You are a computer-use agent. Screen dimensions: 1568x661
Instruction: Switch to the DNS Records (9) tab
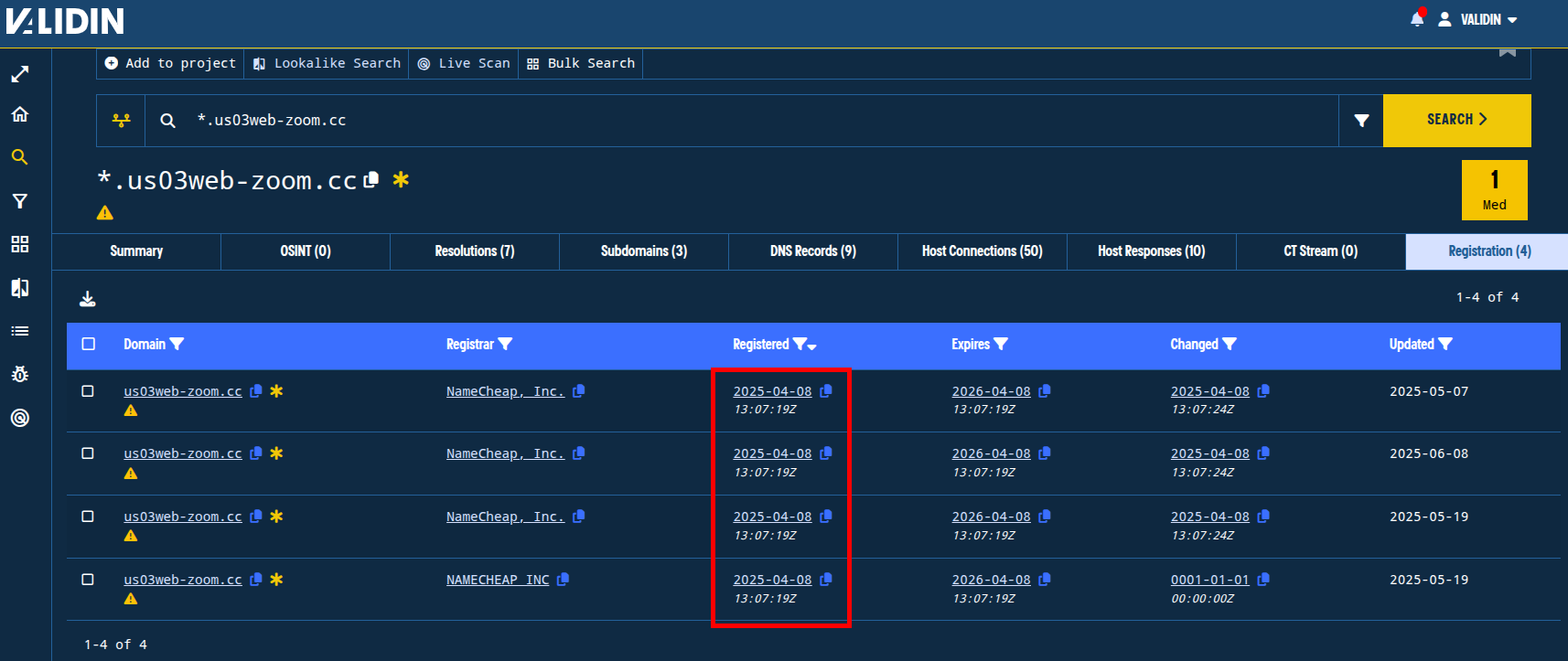point(813,251)
